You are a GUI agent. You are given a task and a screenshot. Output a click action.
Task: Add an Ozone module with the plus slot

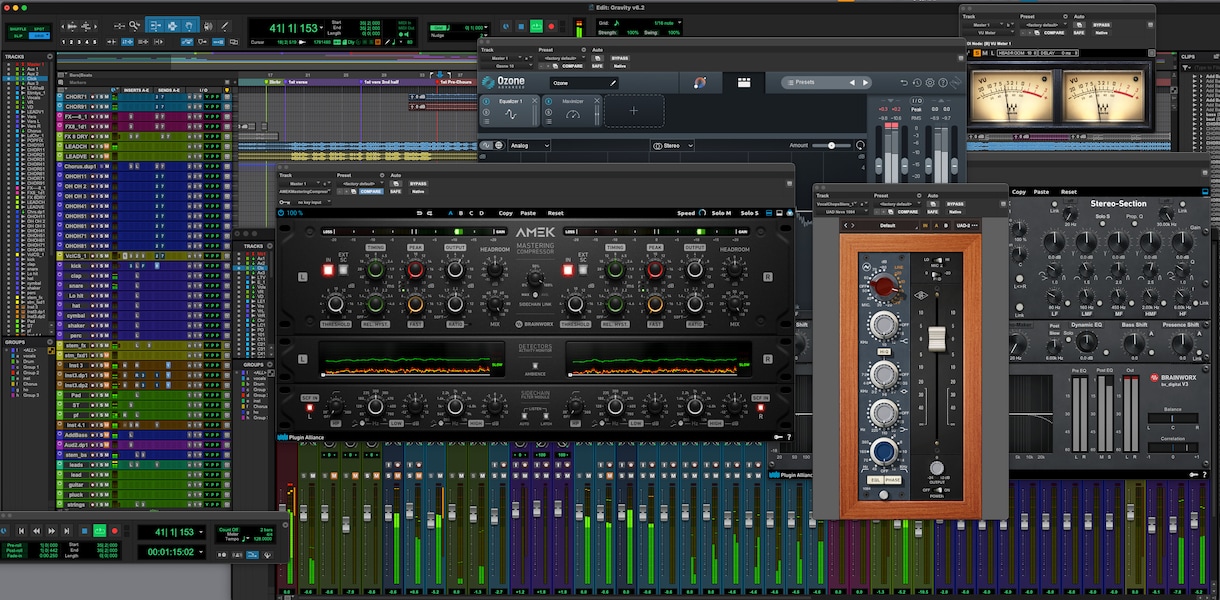tap(634, 111)
